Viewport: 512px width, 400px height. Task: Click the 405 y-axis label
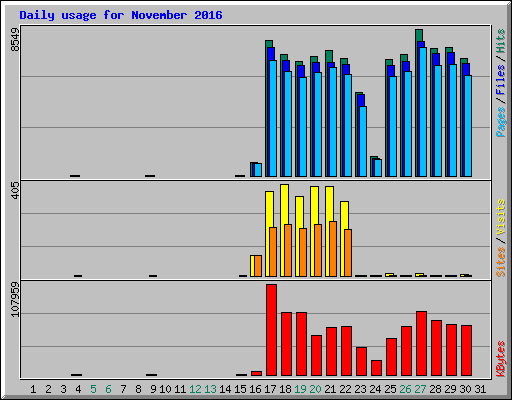pos(15,190)
